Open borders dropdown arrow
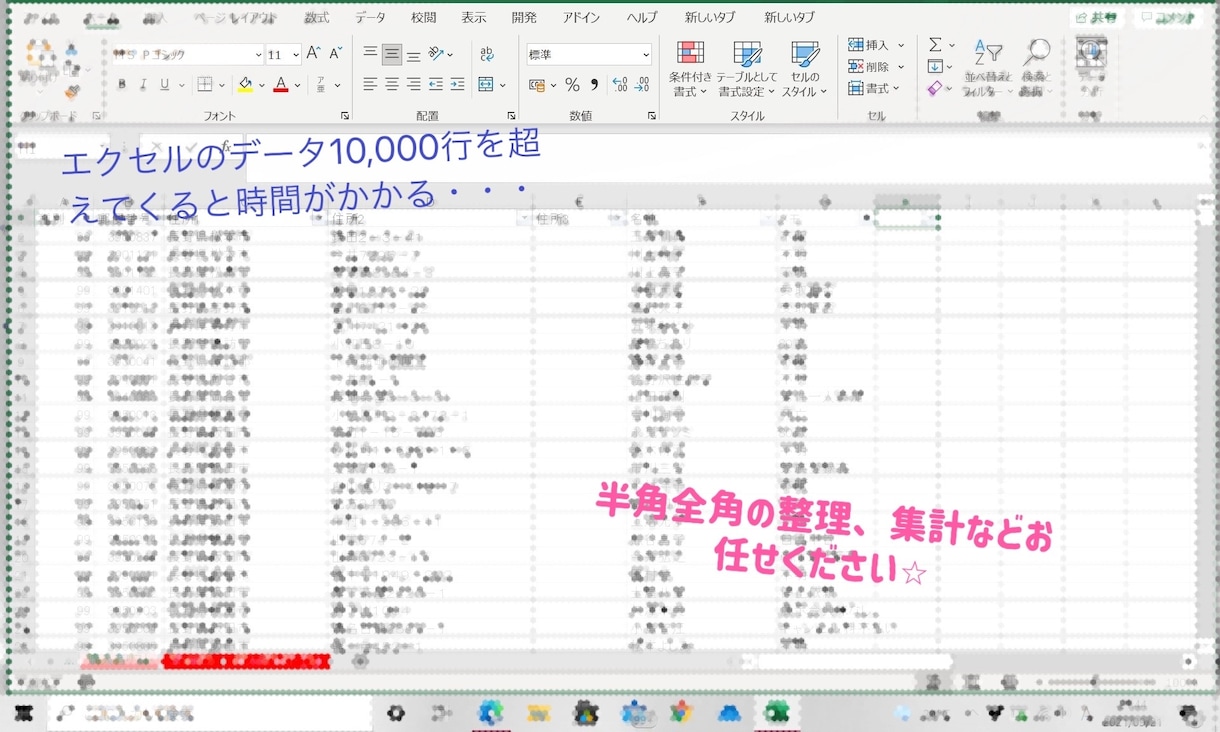Viewport: 1220px width, 732px height. pos(221,86)
